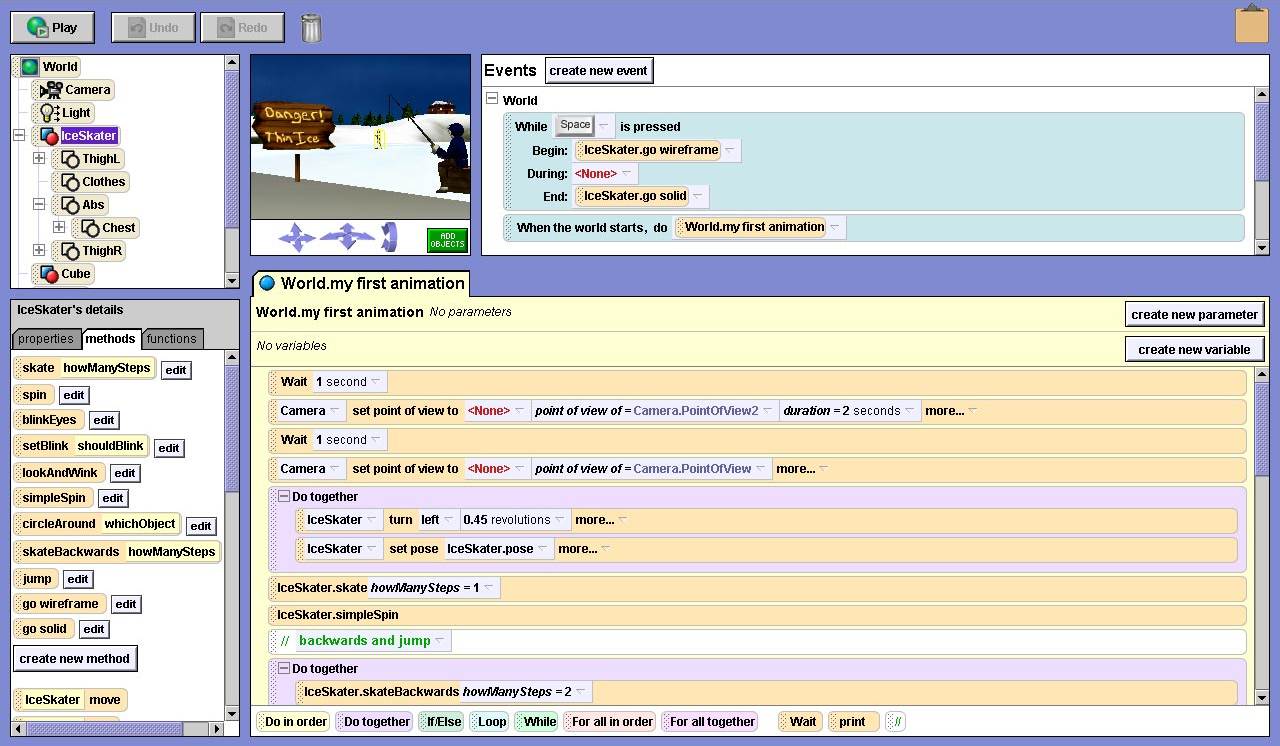Collapse the World events group
This screenshot has height=746, width=1280.
tap(492, 99)
